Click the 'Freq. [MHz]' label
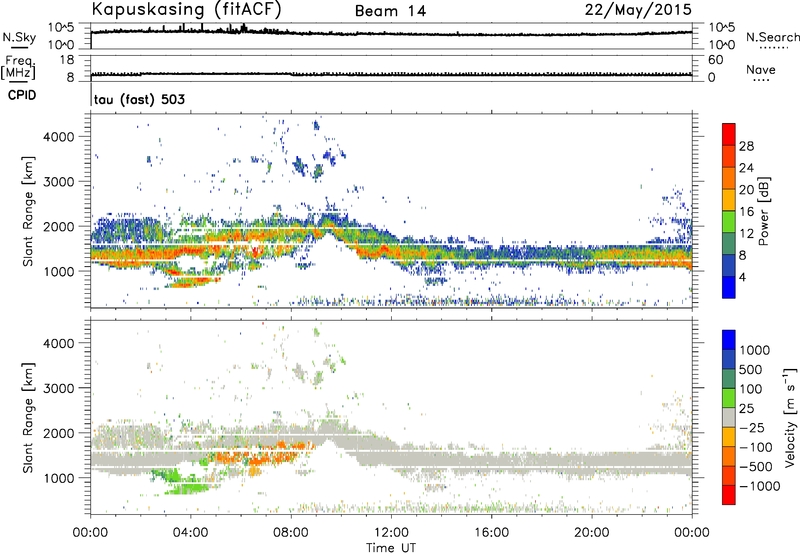Screen dimensions: 800x554 (x=19, y=67)
